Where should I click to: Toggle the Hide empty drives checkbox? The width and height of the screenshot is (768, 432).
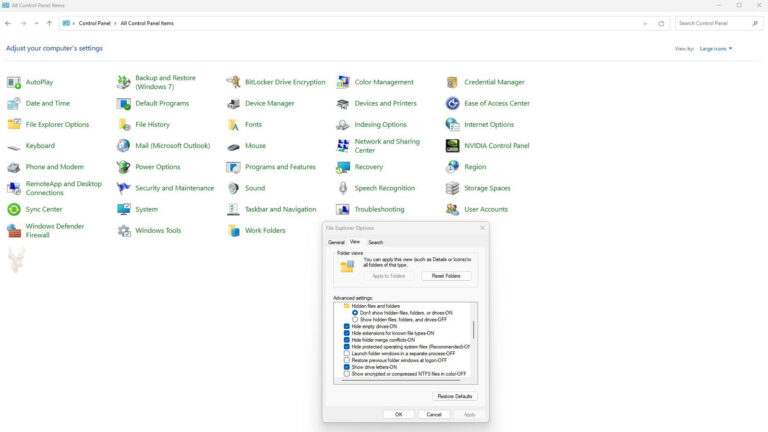(347, 326)
